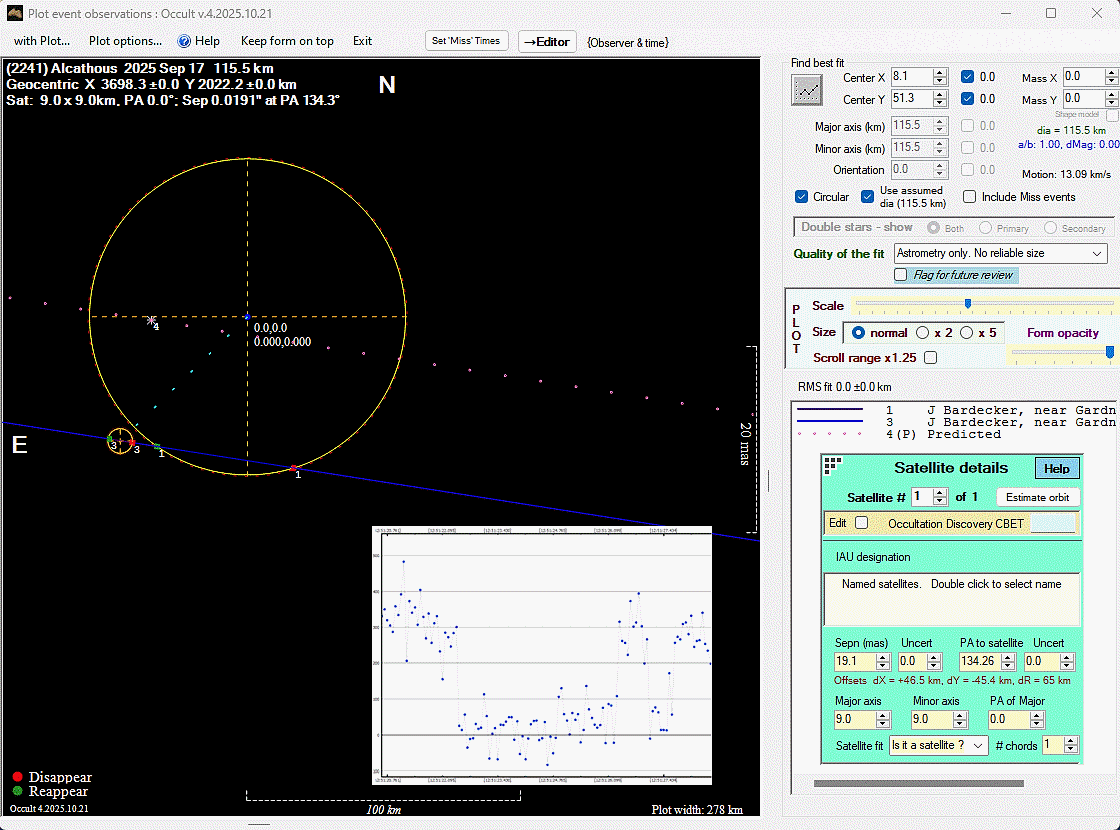Increase Center X with up spinner arrow
Image resolution: width=1120 pixels, height=830 pixels.
tap(940, 72)
